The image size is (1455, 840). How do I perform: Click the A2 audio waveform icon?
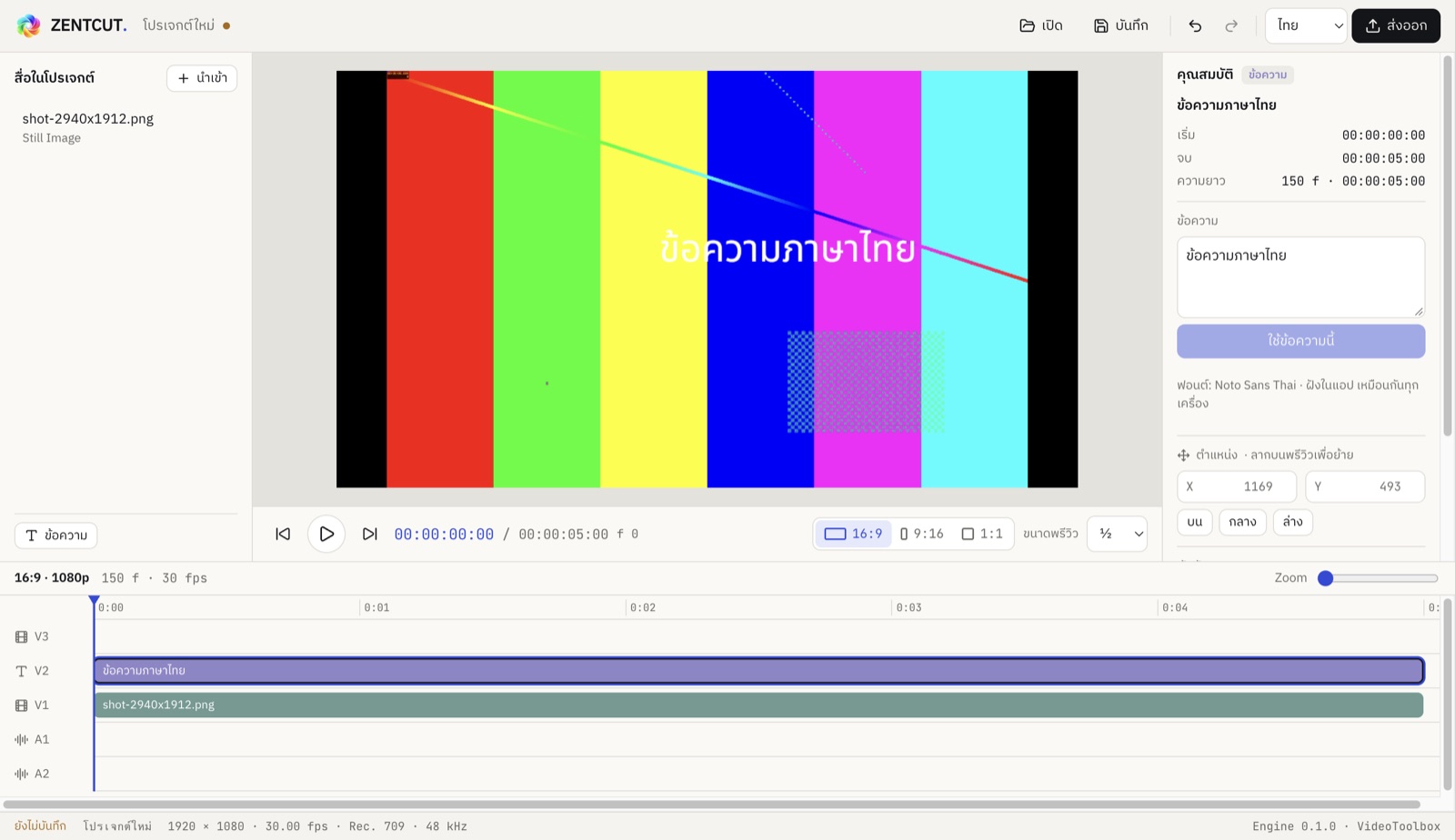coord(22,774)
